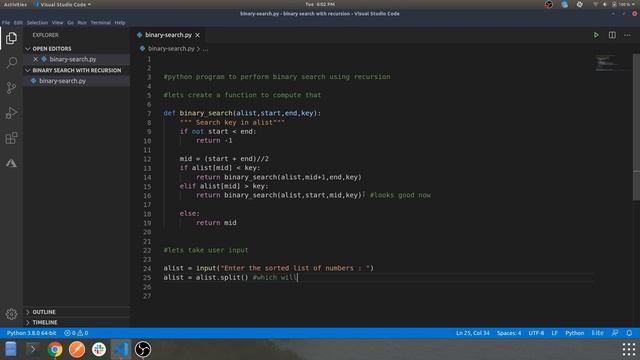
Task: Run Python file with the play icon
Action: [596, 35]
